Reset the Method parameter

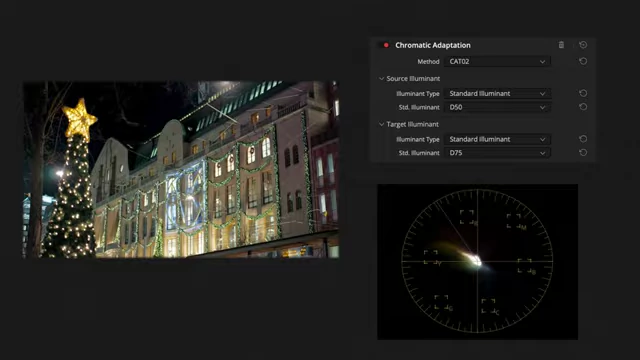583,61
